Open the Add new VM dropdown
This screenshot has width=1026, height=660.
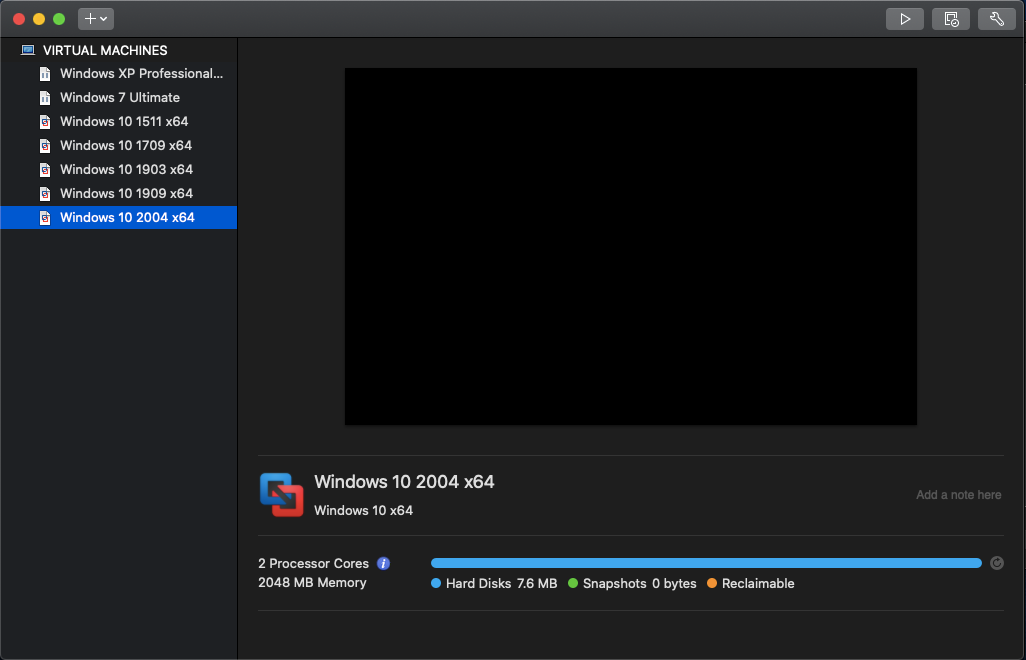(x=96, y=19)
